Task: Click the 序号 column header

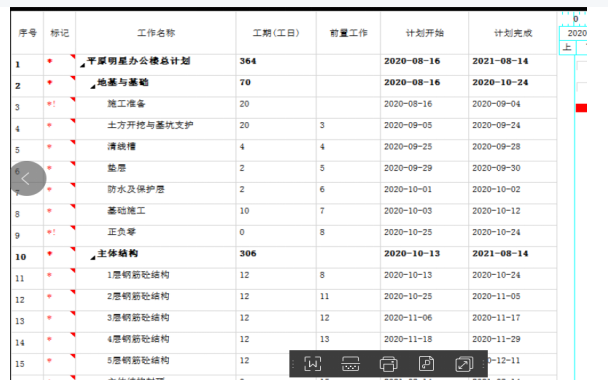Action: point(28,33)
